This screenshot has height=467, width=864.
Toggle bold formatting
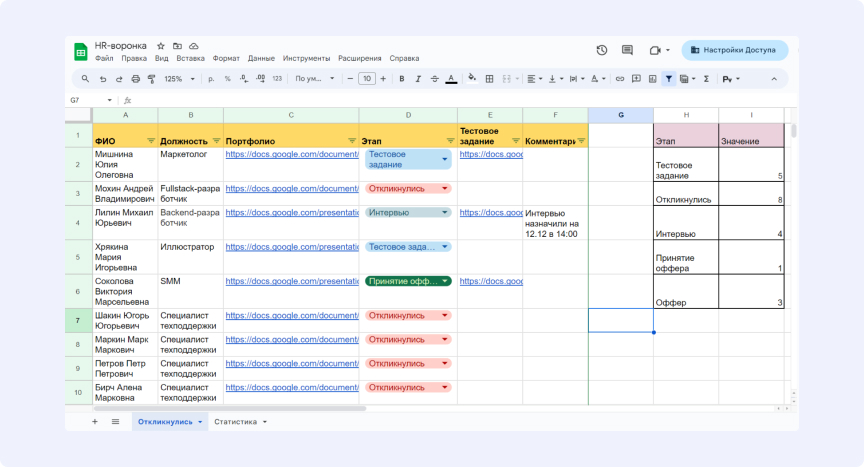[402, 78]
